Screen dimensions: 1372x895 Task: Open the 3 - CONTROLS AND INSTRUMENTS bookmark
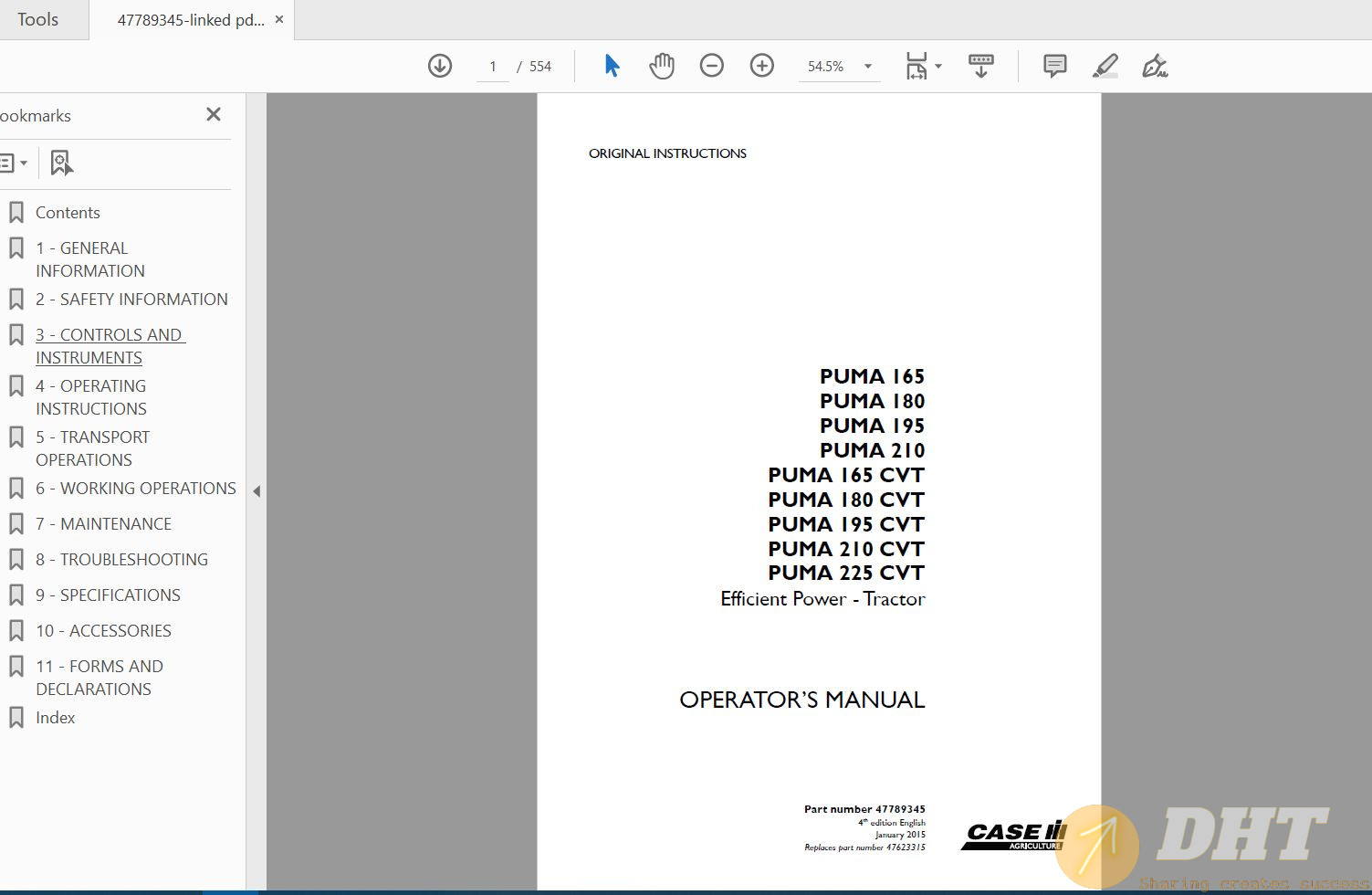(x=110, y=346)
